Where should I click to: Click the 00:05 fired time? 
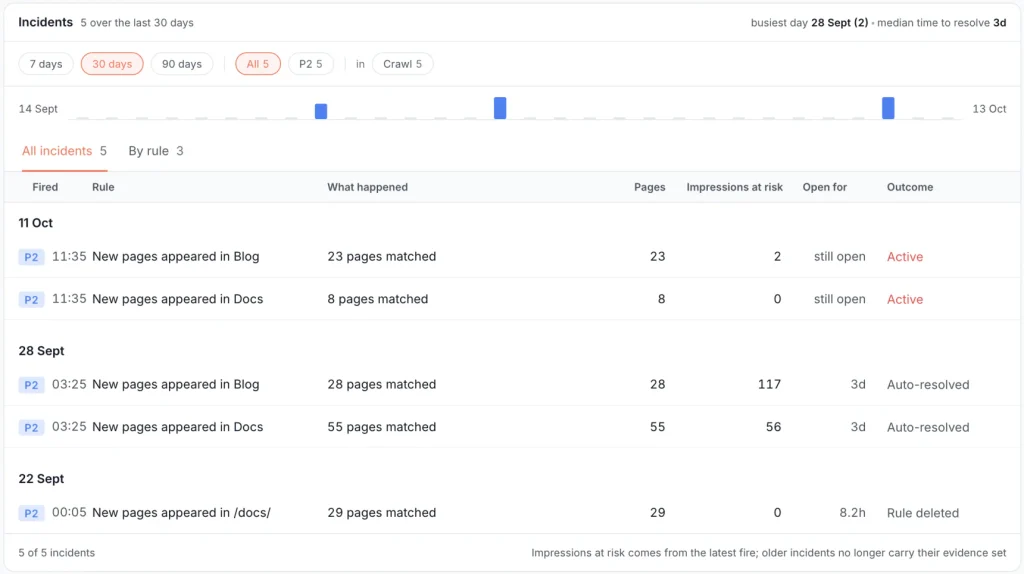[x=69, y=513]
